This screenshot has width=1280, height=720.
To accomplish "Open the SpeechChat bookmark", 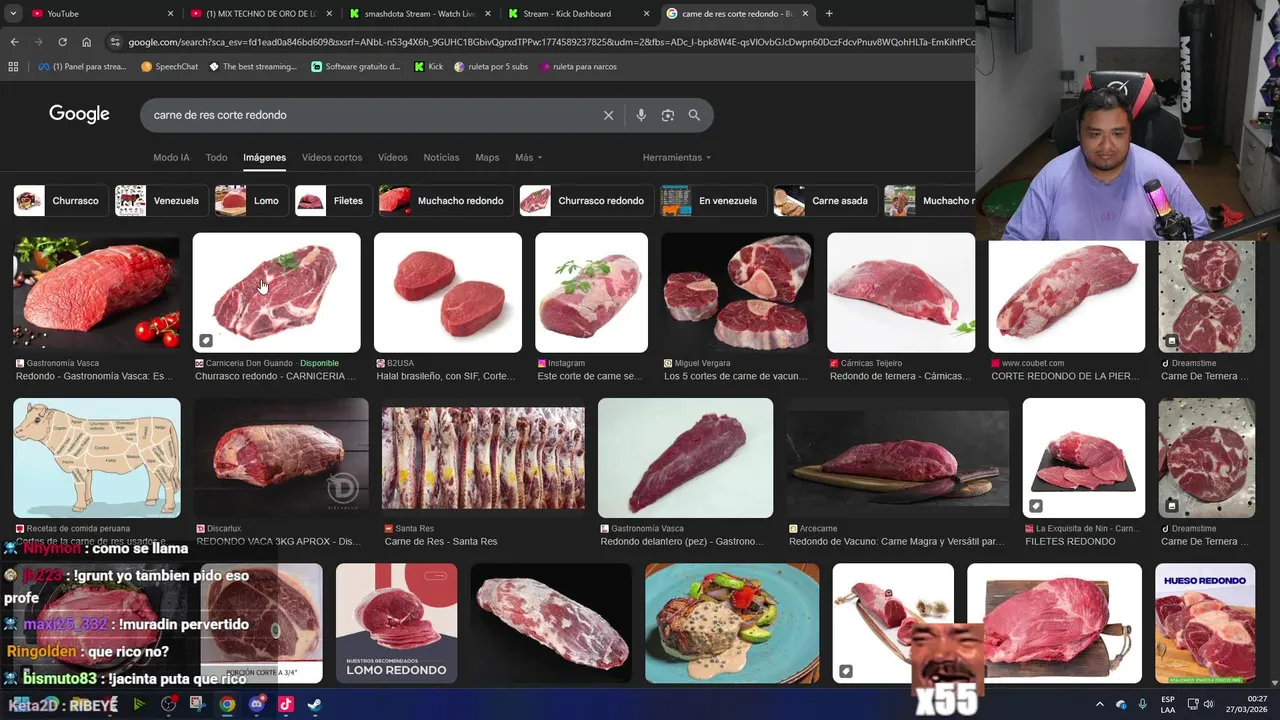I will click(169, 67).
